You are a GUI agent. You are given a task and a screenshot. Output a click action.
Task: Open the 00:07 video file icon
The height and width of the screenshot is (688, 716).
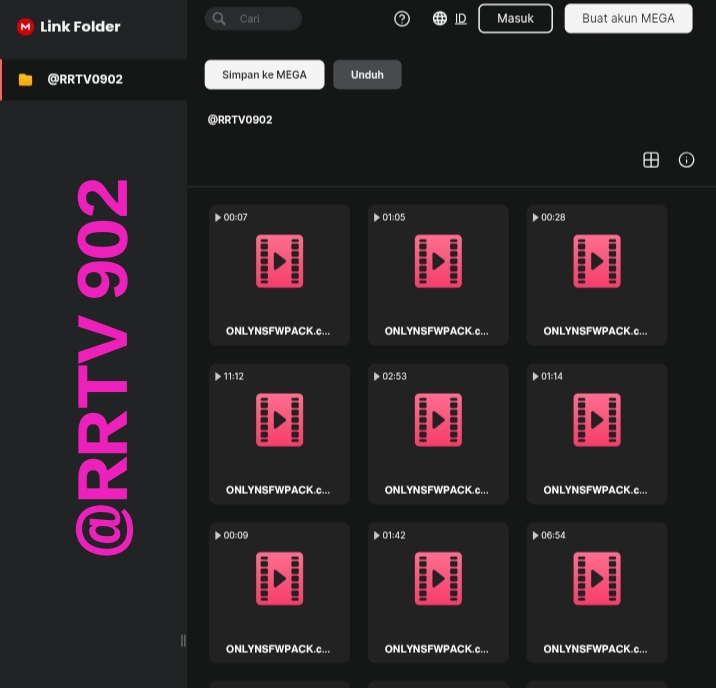[x=279, y=261]
